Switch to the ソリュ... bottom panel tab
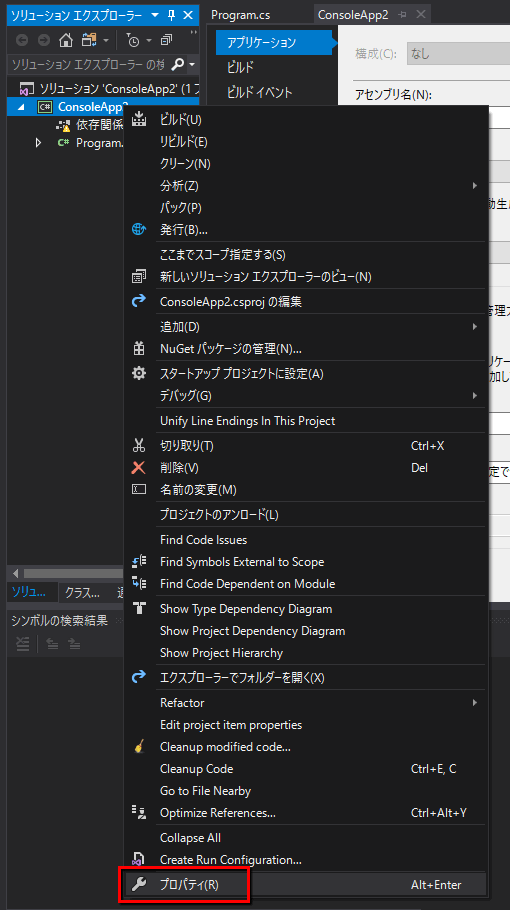Screen dimensions: 510x910 tap(29, 592)
